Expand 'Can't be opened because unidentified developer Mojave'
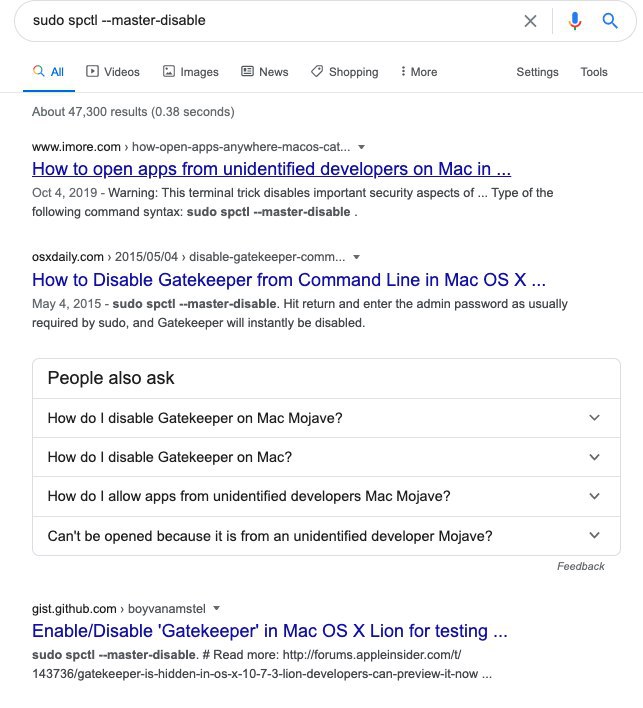Image resolution: width=643 pixels, height=708 pixels. [x=326, y=536]
